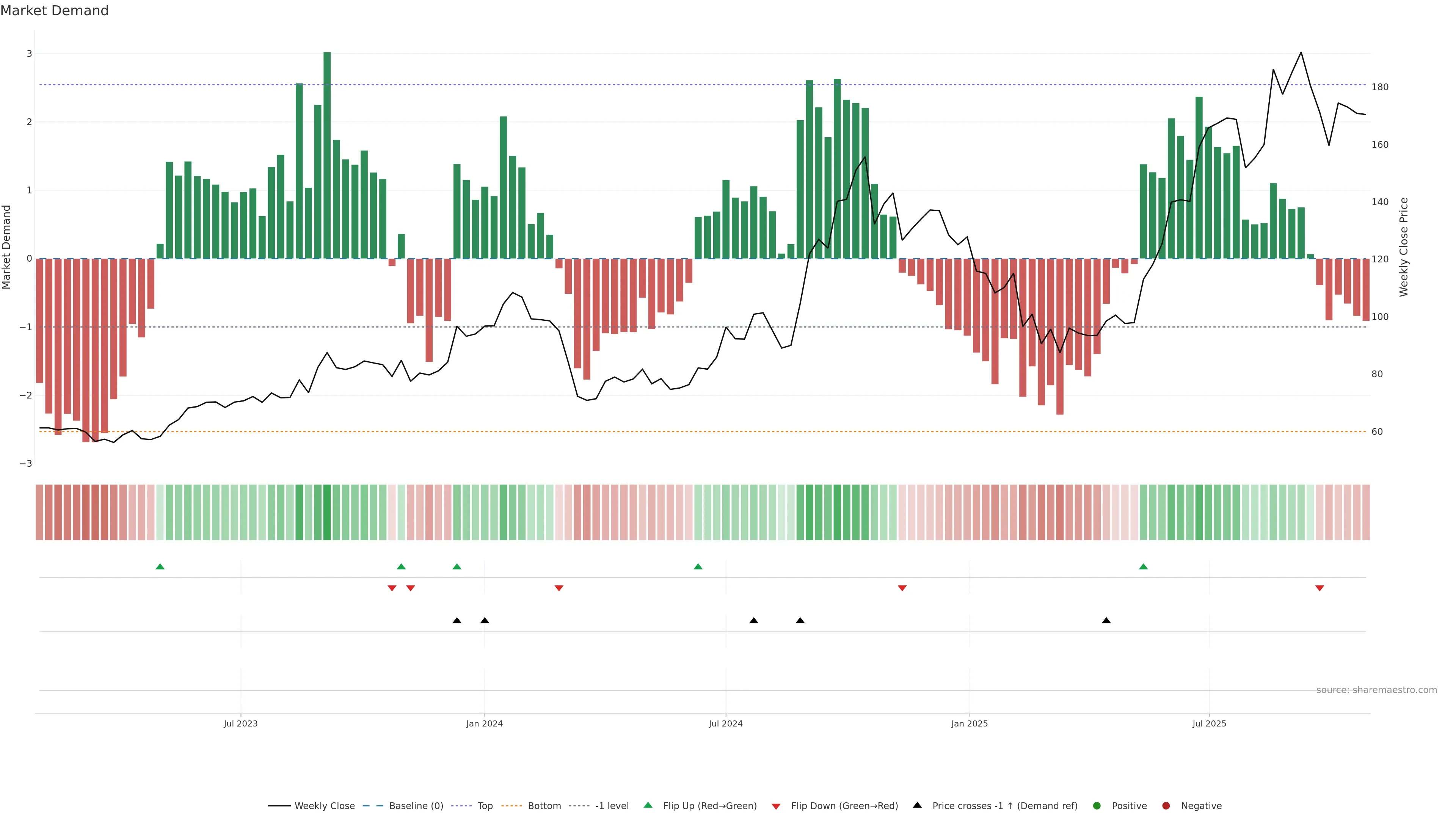1456x819 pixels.
Task: Click the Weekly Close Price axis title
Action: click(x=1404, y=247)
